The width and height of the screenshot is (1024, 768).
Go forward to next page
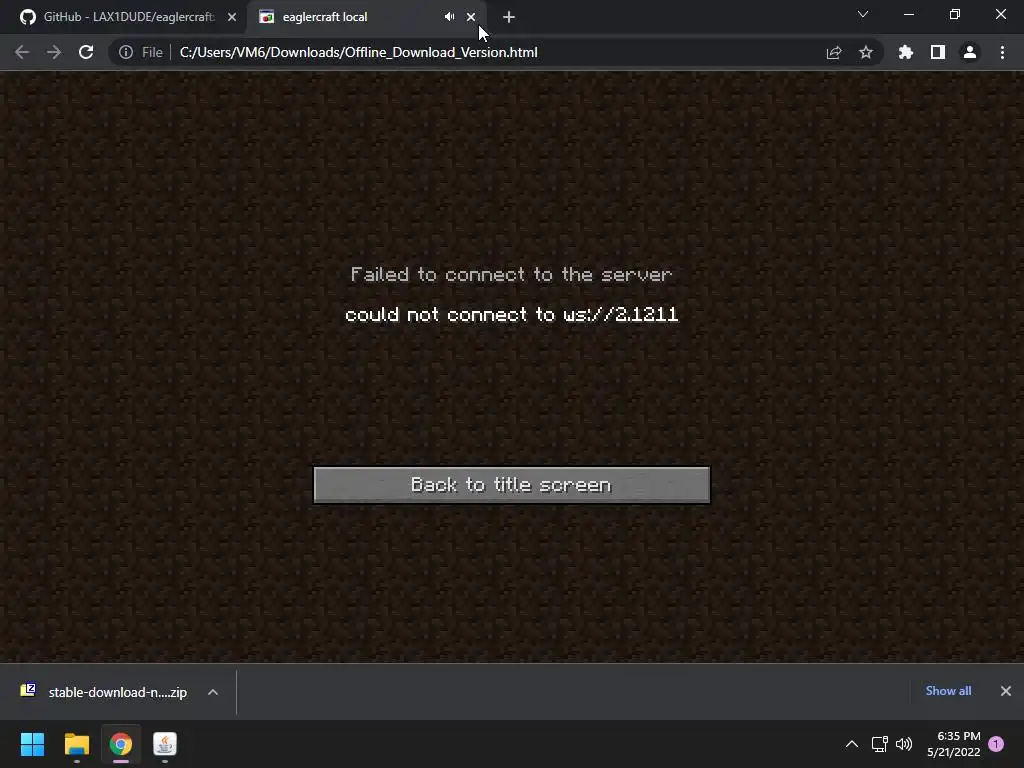pos(54,52)
